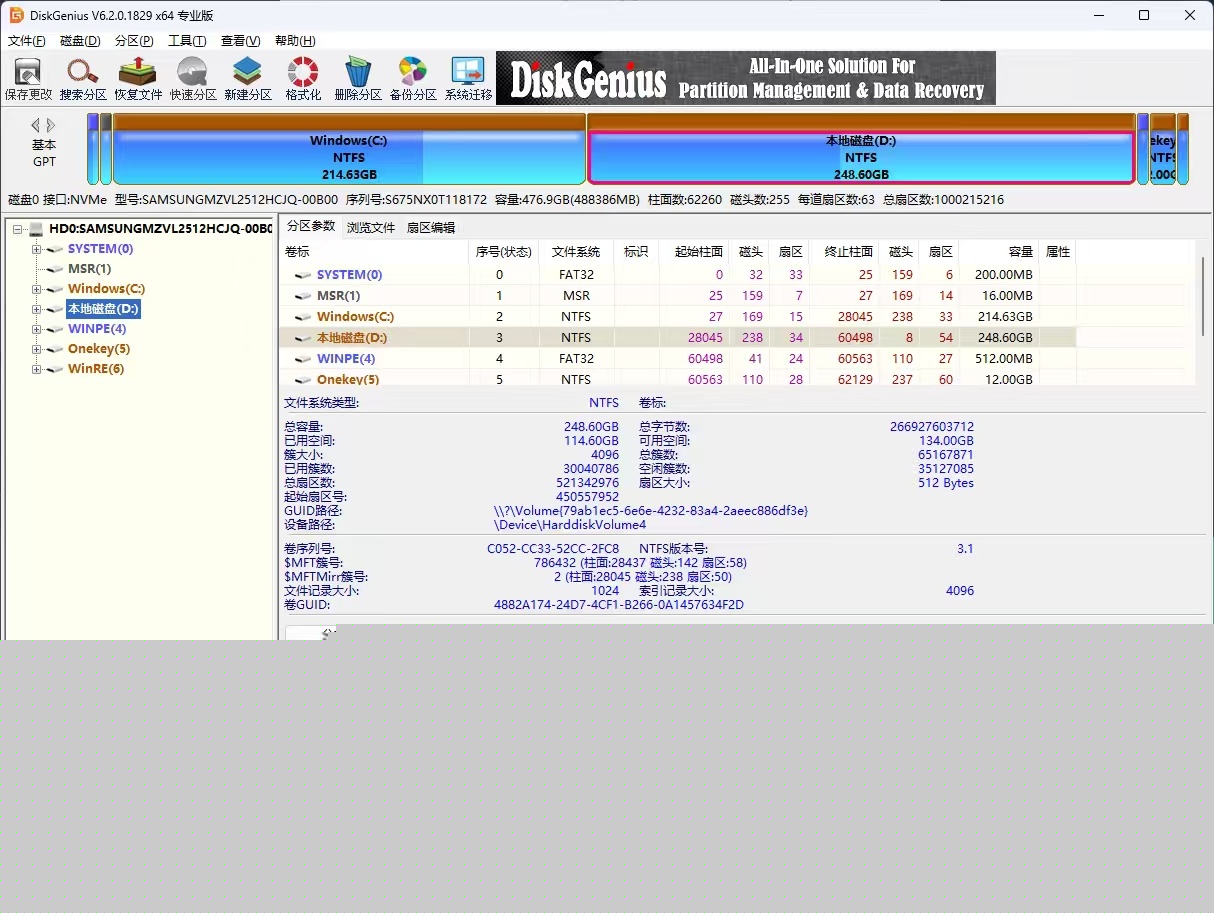Click the Format (格式化) icon
Screen dimensions: 1214x913
click(303, 79)
